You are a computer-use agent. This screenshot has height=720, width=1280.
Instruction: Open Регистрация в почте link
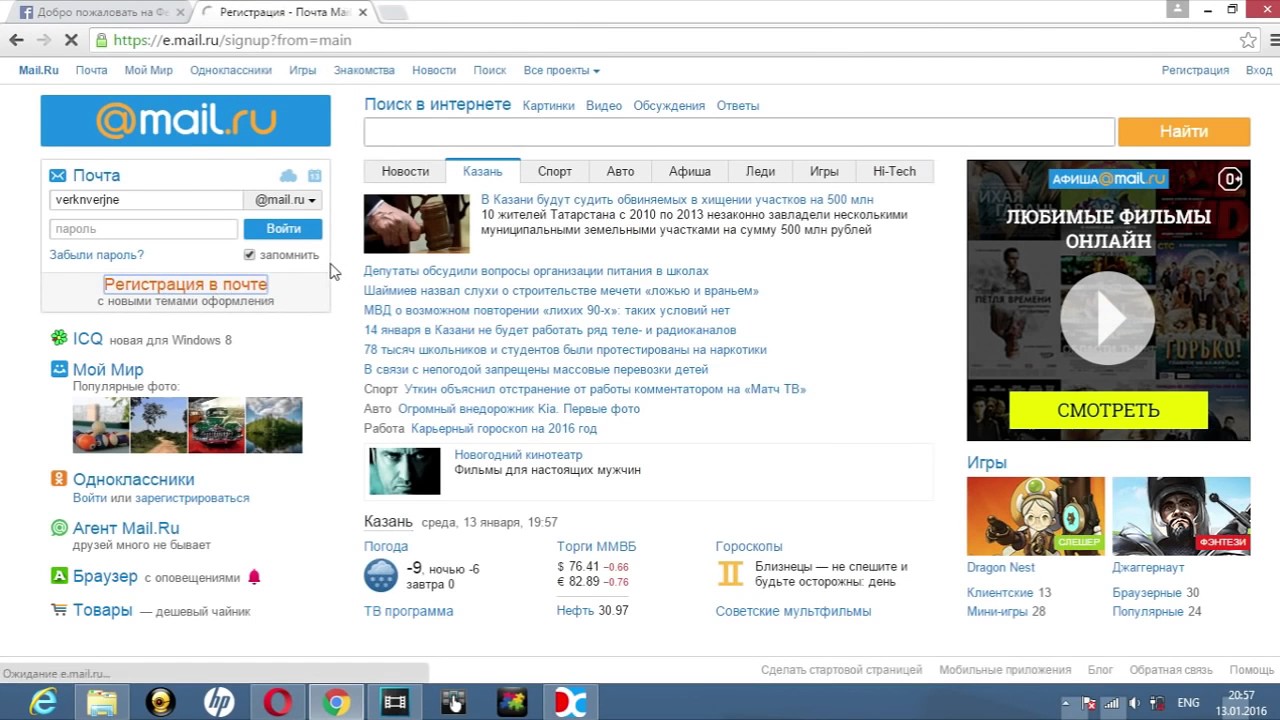tap(185, 284)
